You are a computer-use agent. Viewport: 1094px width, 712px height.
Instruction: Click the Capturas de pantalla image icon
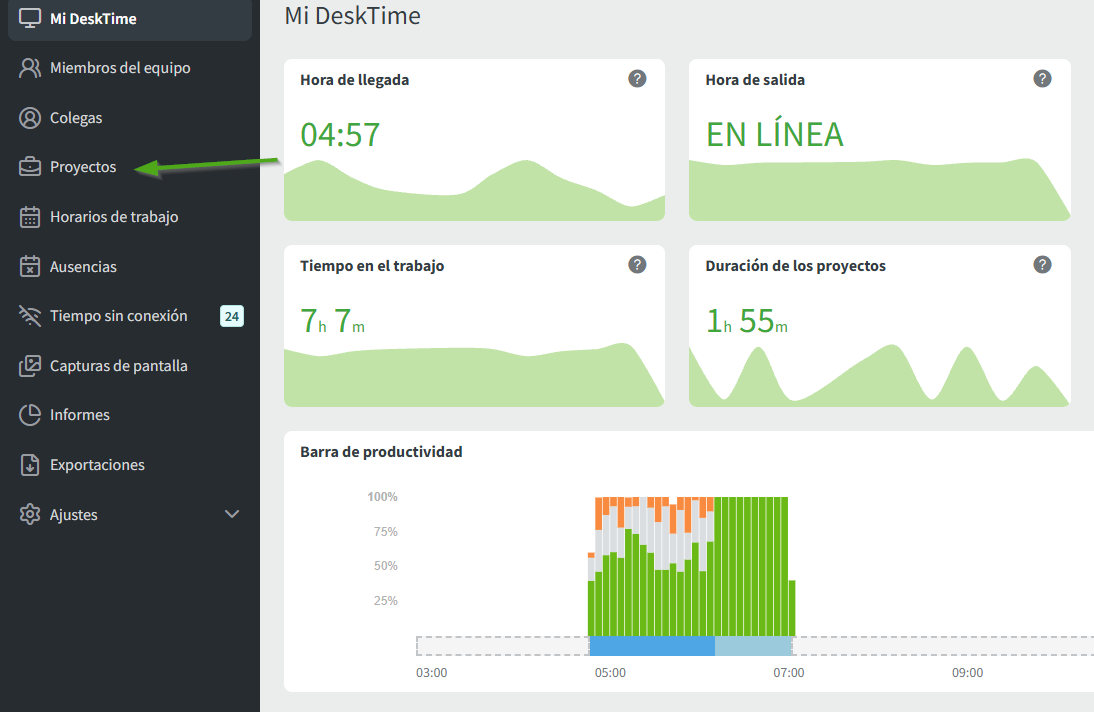click(30, 366)
